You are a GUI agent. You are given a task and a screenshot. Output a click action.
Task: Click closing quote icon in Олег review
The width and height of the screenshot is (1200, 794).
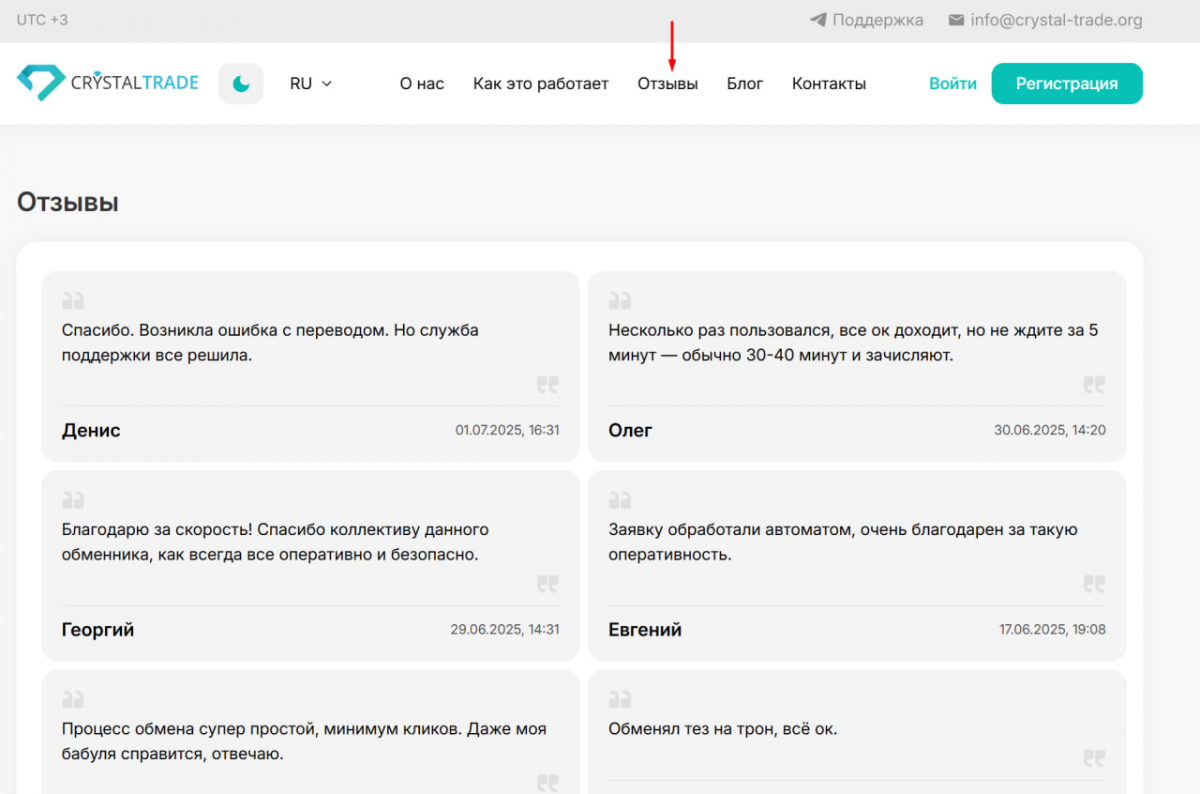[x=1094, y=384]
